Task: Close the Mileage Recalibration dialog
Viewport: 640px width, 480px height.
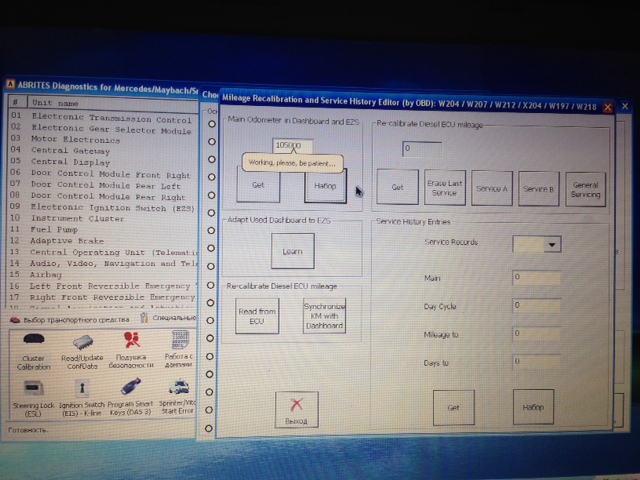Action: point(607,107)
